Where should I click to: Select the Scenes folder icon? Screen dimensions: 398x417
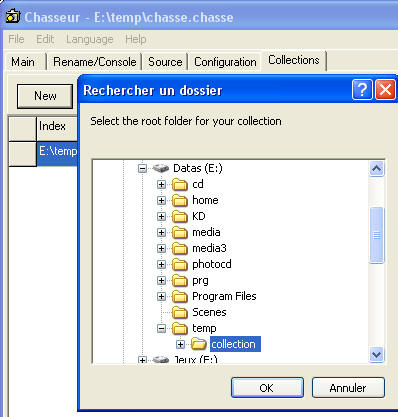180,312
